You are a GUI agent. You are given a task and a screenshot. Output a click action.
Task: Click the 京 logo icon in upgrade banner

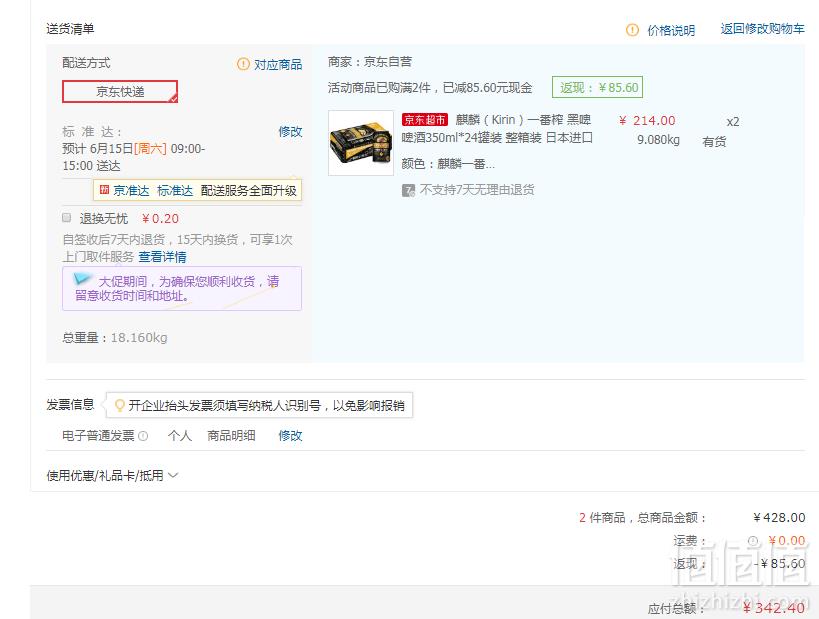104,190
